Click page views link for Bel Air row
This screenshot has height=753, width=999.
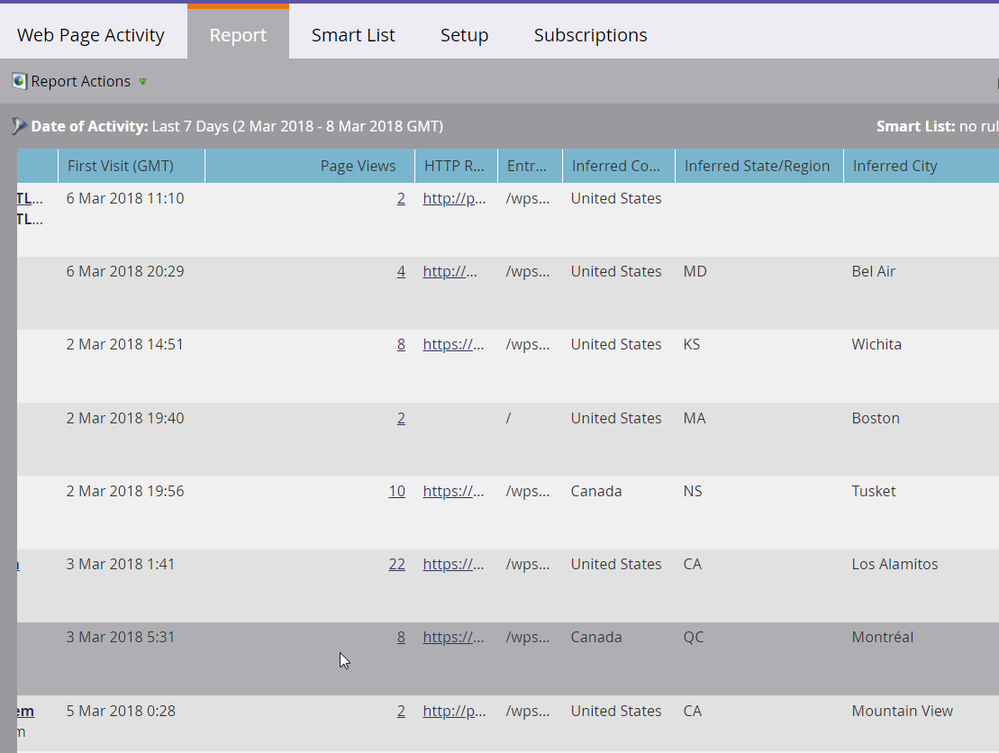tap(401, 271)
